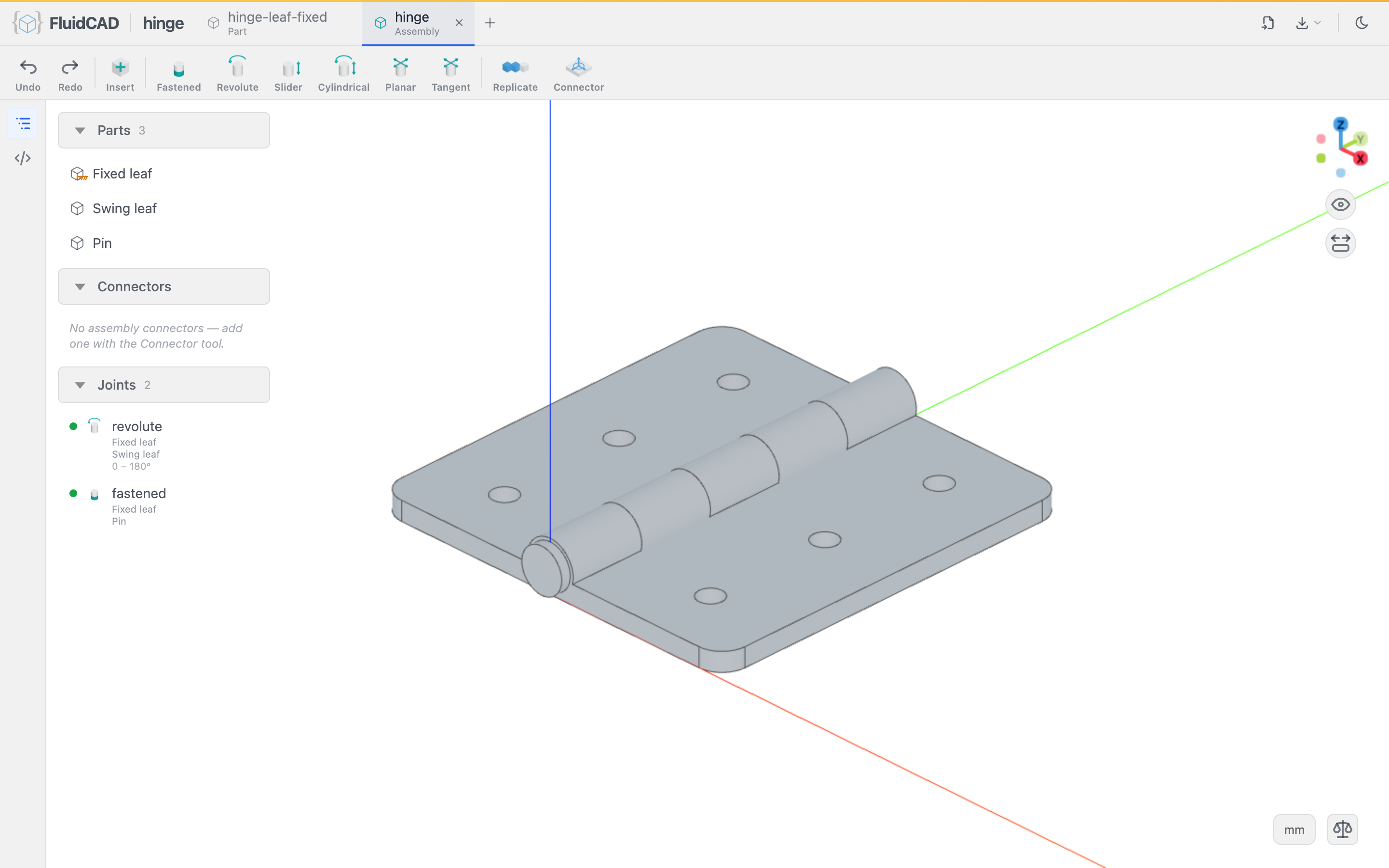Click the X axis on the orientation gizmo
The width and height of the screenshot is (1389, 868).
point(1360,159)
